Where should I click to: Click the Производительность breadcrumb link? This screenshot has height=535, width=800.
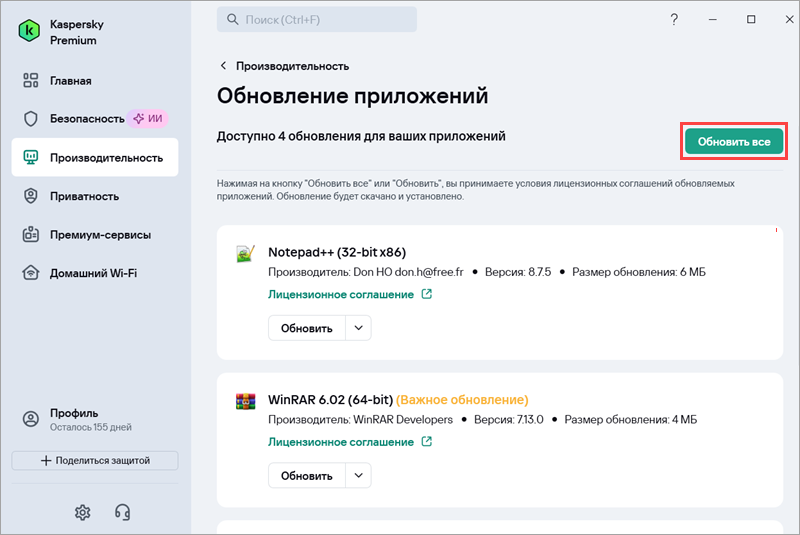click(292, 66)
